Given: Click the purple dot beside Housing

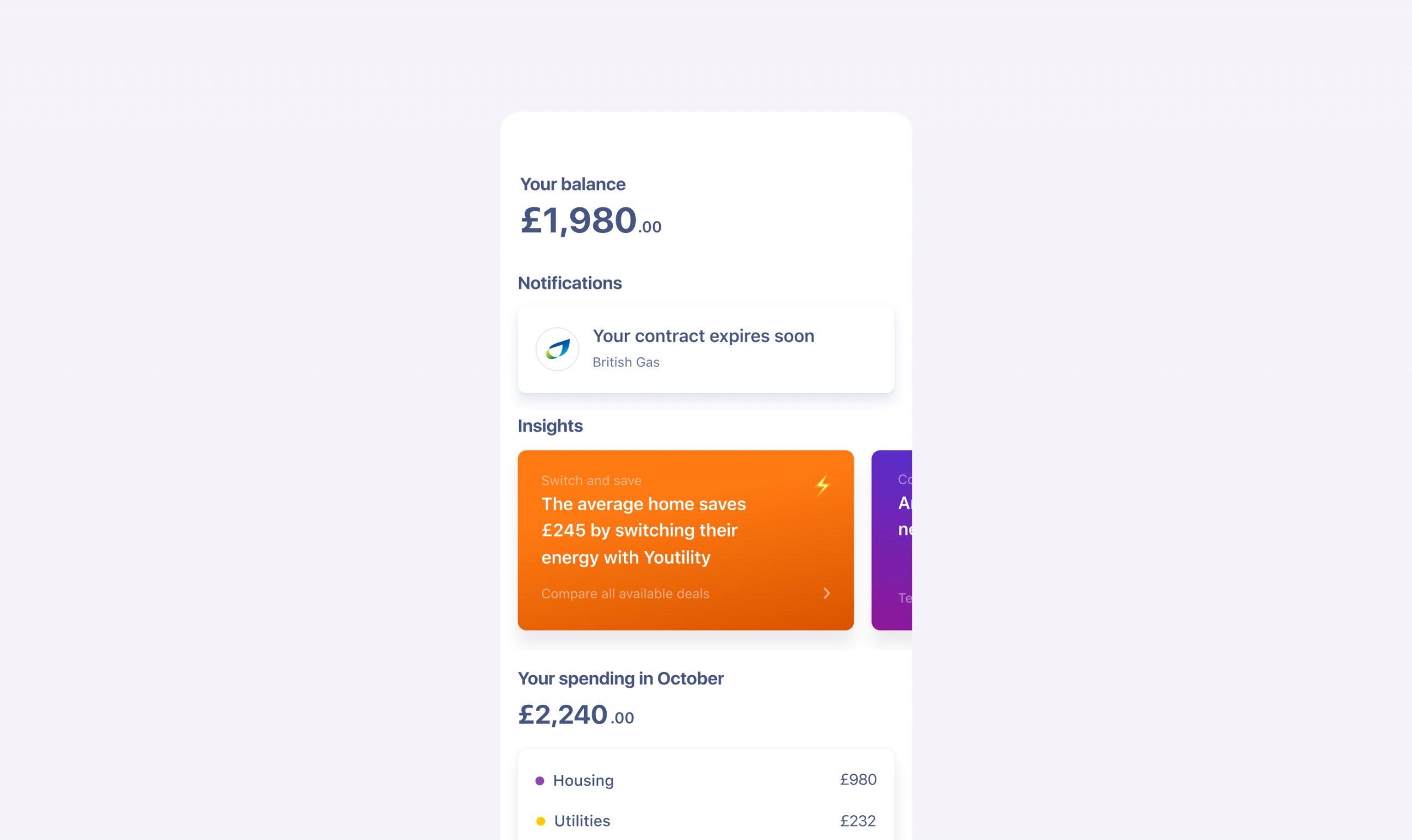Looking at the screenshot, I should tap(540, 780).
